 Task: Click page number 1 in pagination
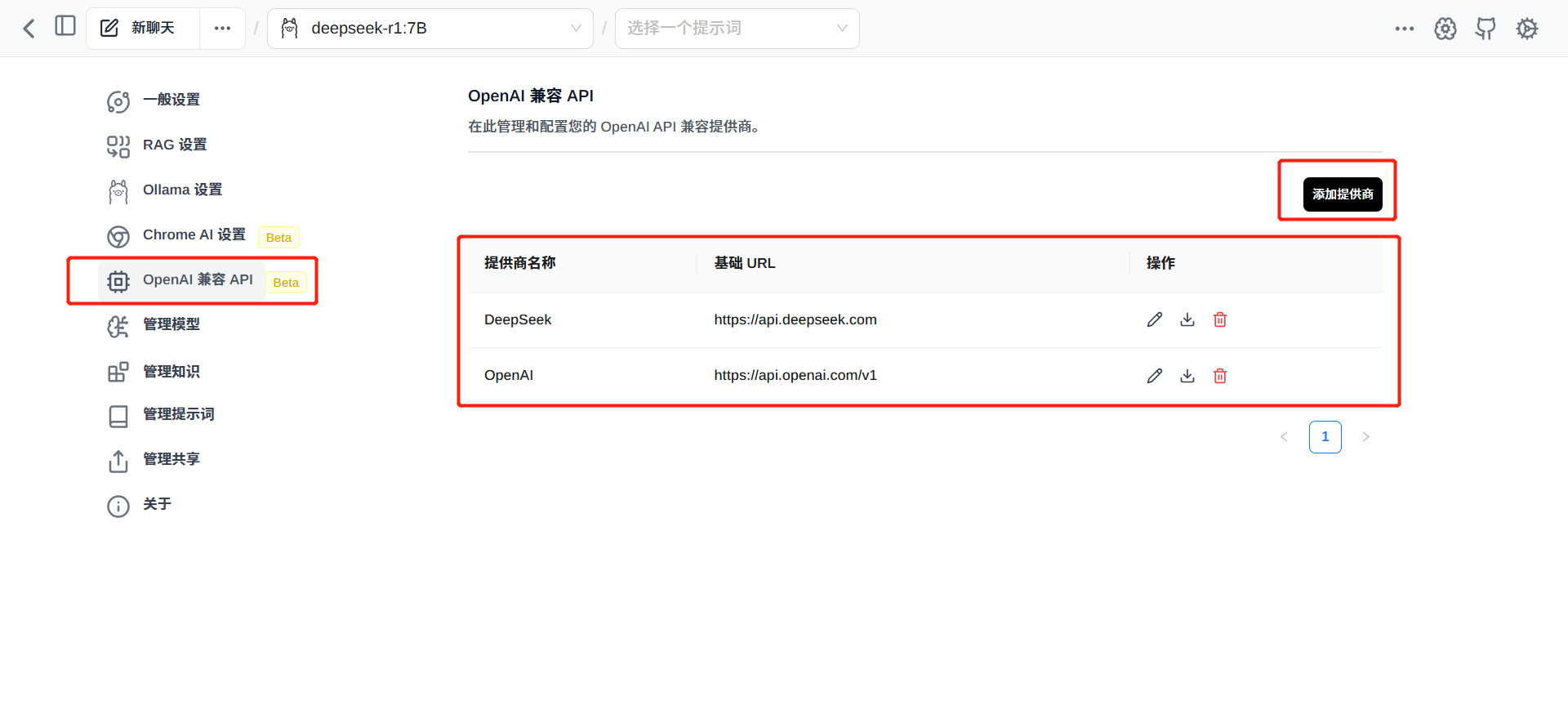pos(1325,437)
